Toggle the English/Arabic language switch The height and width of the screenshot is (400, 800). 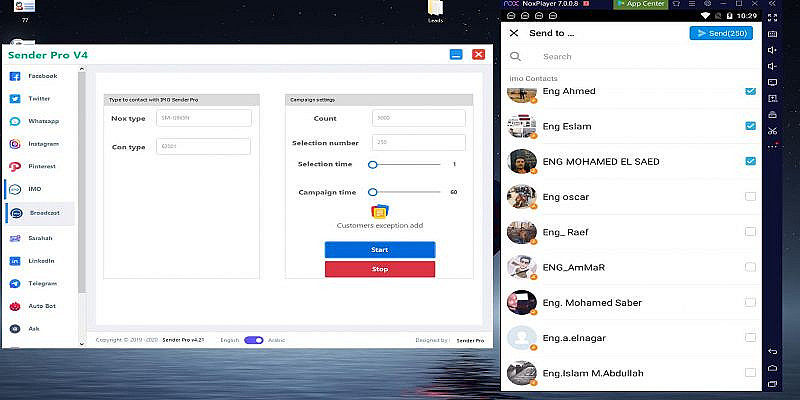[x=254, y=340]
